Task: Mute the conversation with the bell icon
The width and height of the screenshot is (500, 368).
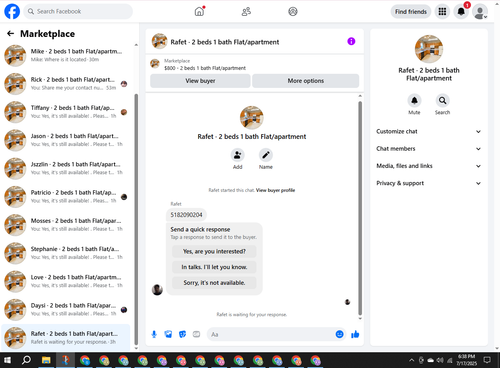Action: 414,100
